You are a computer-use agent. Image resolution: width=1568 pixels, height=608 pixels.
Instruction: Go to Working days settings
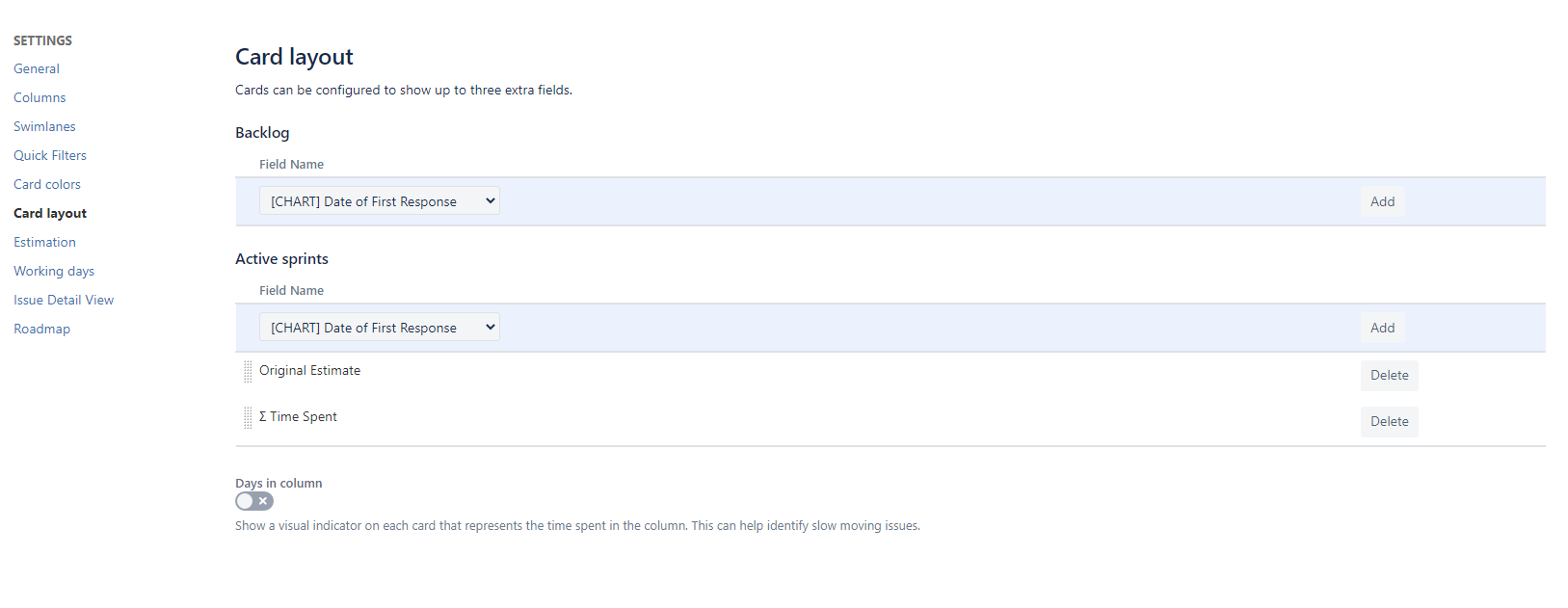(x=54, y=271)
